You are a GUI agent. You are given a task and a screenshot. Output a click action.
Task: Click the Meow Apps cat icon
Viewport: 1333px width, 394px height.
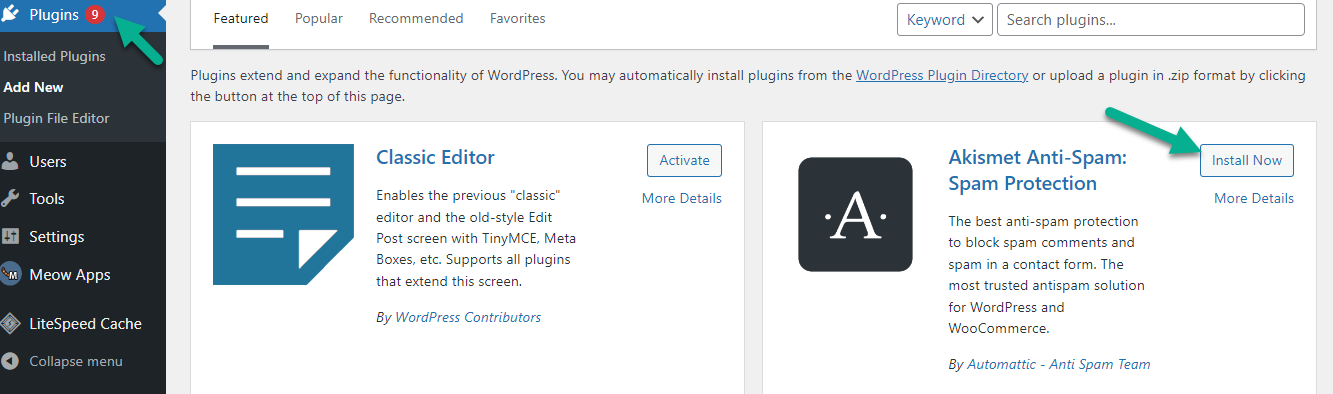(11, 274)
